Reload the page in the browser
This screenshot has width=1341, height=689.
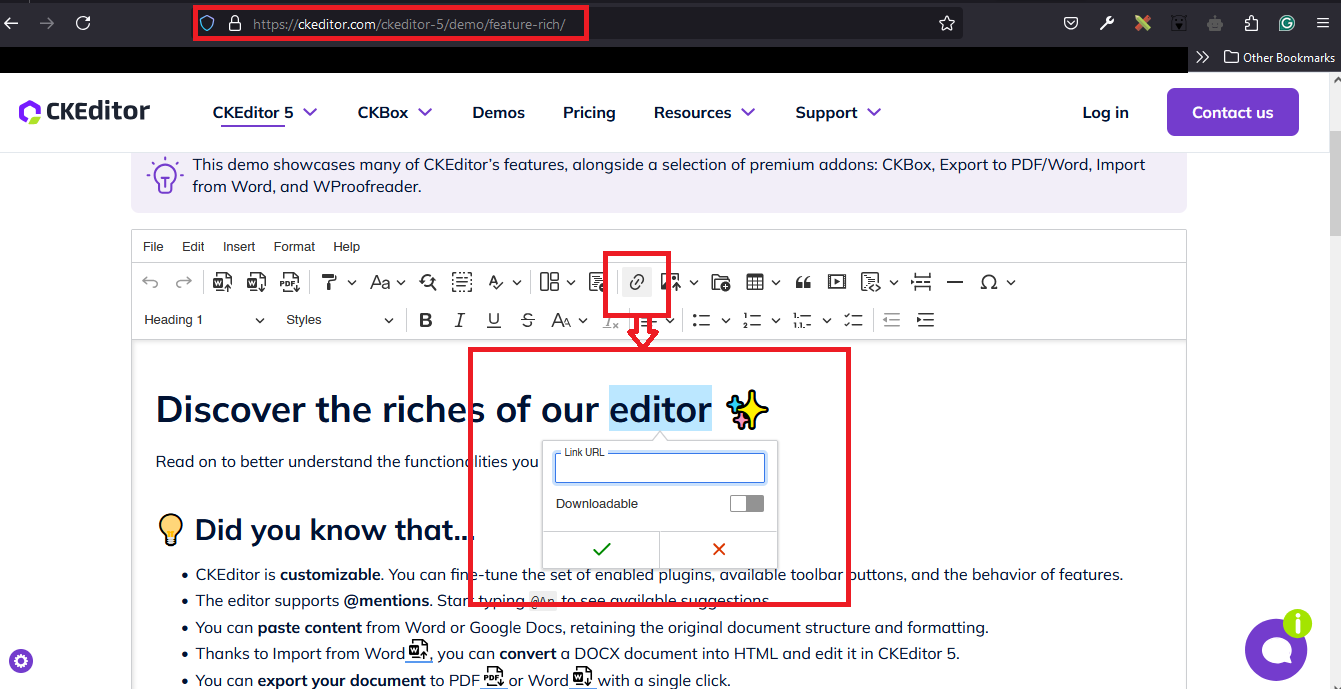(83, 23)
